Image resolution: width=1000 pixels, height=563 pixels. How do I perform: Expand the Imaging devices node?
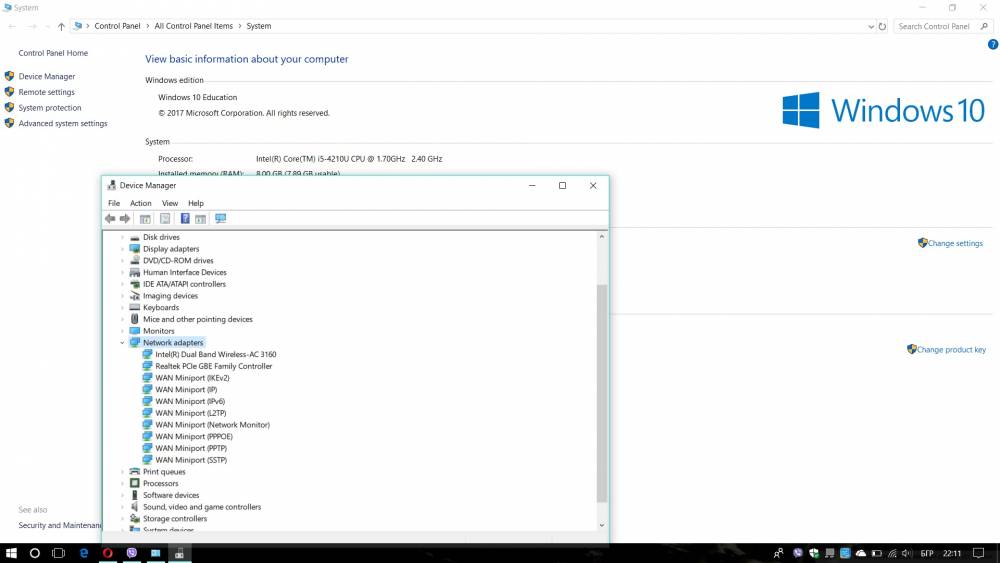pos(122,296)
